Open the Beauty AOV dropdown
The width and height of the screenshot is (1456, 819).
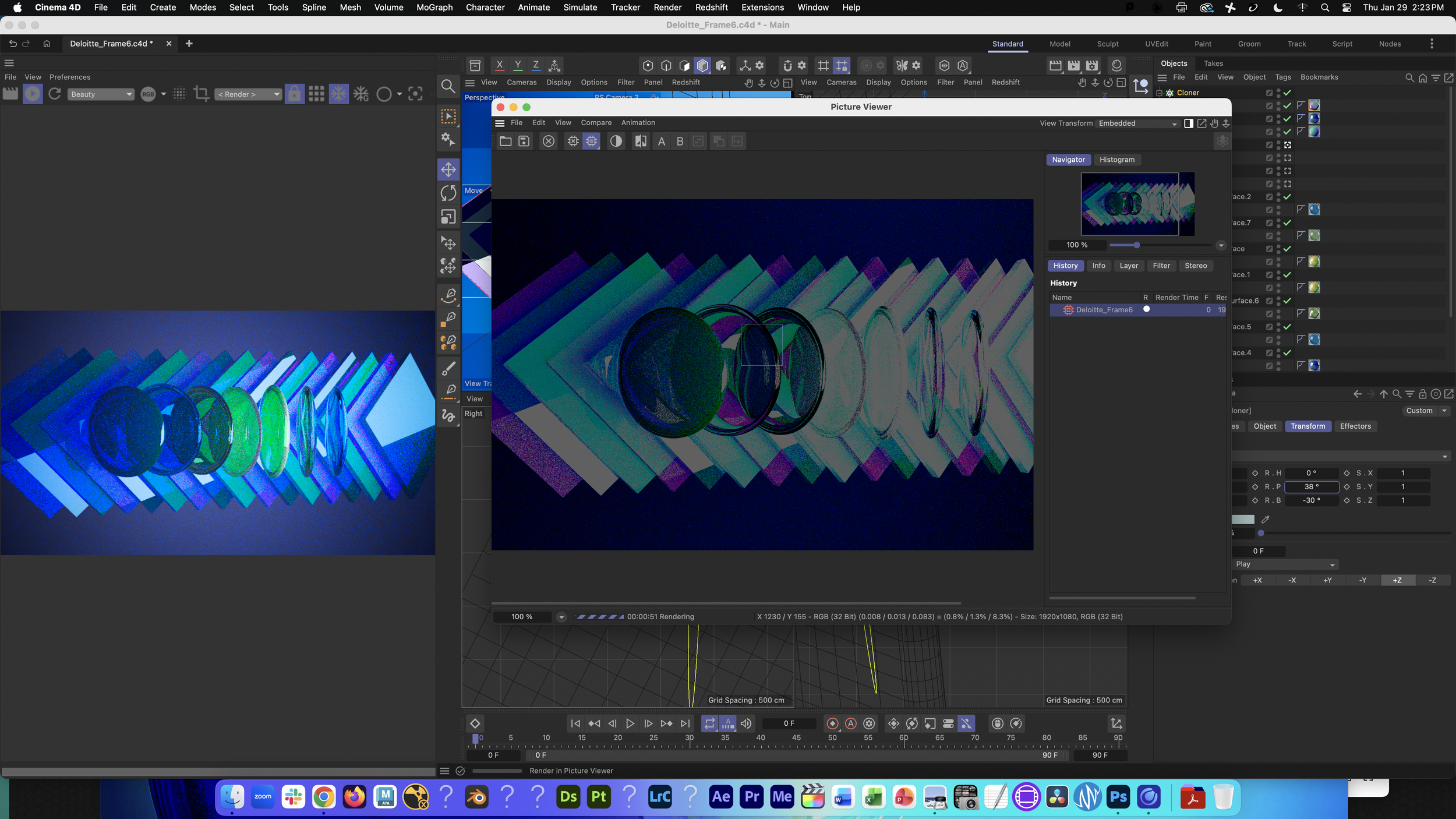[x=101, y=94]
